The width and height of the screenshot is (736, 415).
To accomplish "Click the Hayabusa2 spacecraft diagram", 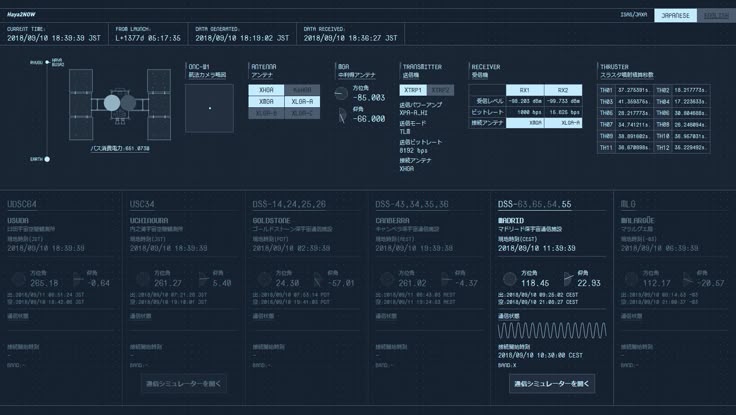I will point(120,104).
